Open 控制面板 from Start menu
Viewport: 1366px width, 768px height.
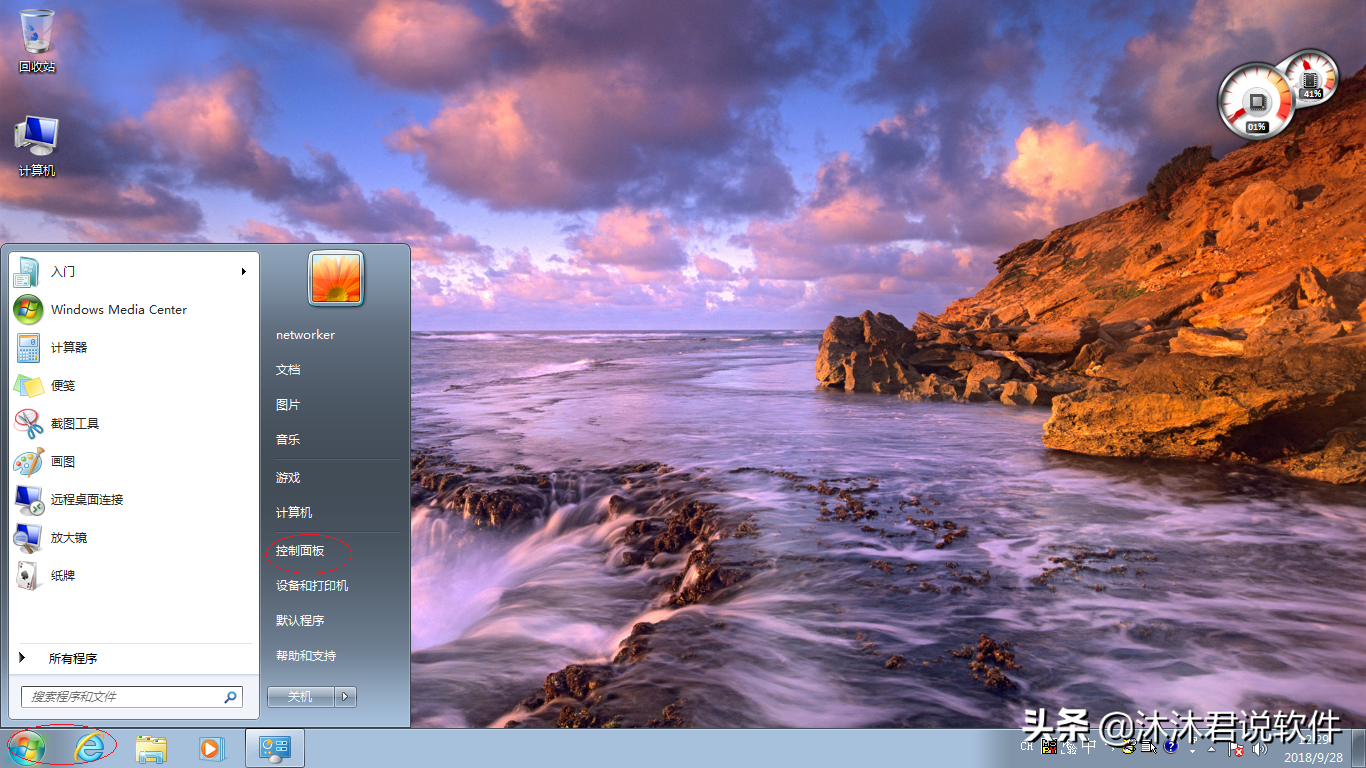click(x=300, y=551)
